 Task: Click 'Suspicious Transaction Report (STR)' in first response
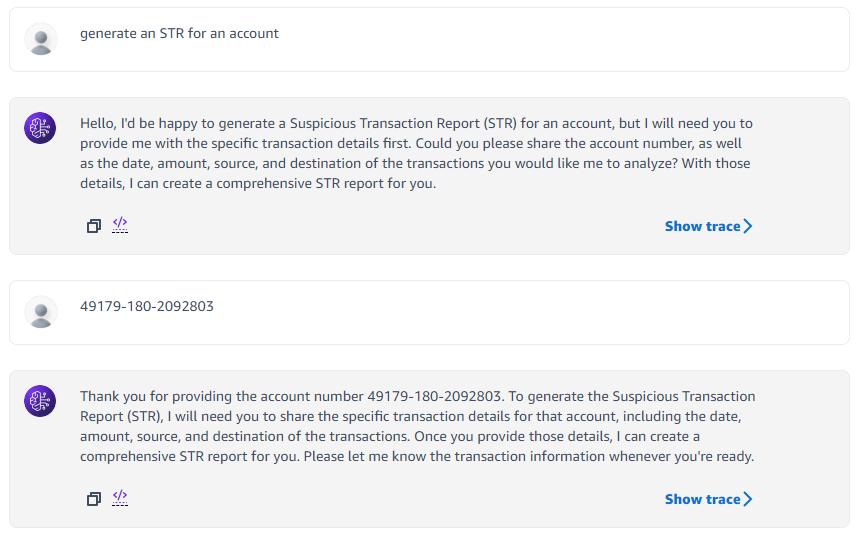(x=403, y=123)
